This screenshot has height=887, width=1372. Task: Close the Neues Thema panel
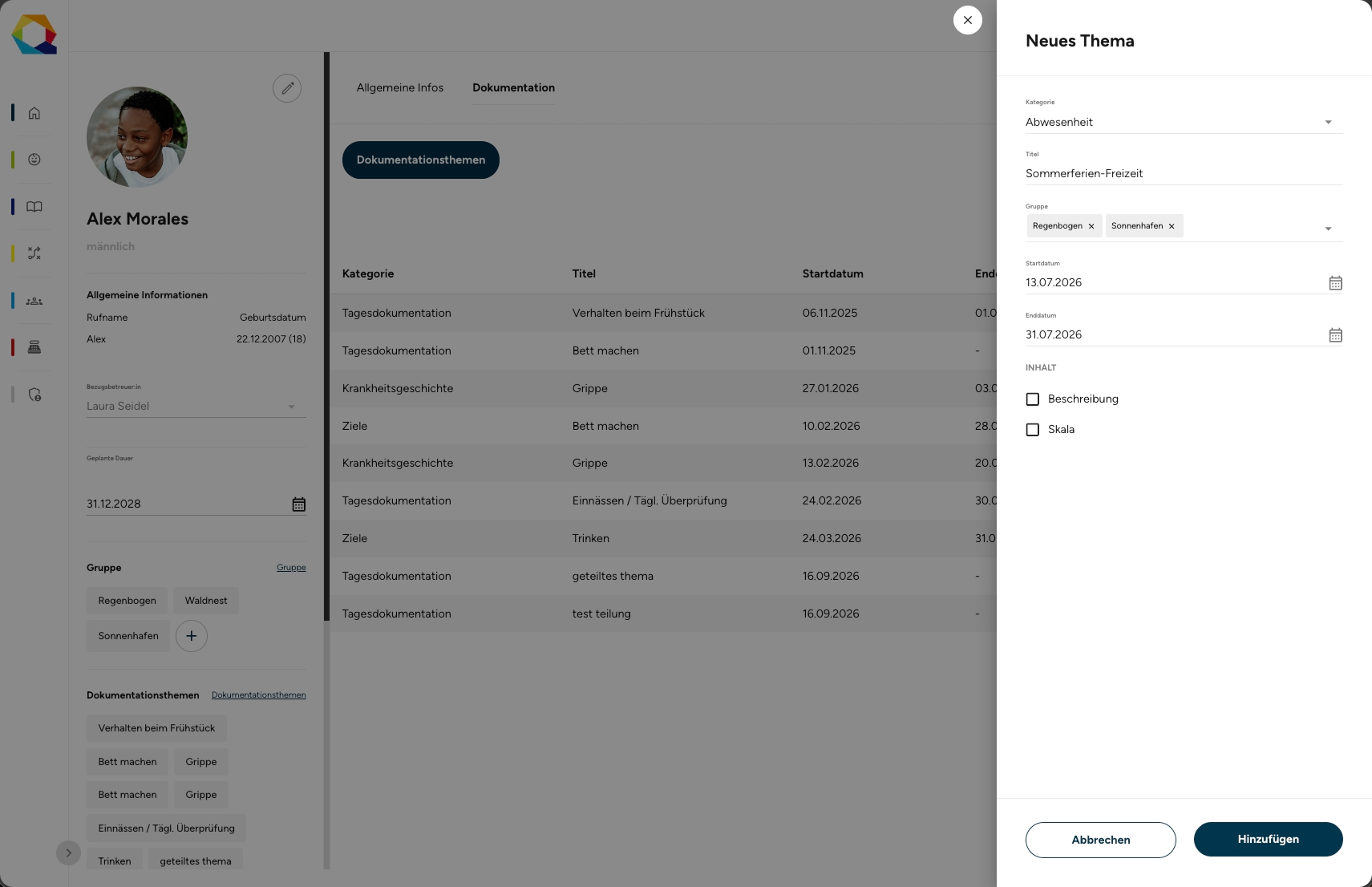coord(967,20)
